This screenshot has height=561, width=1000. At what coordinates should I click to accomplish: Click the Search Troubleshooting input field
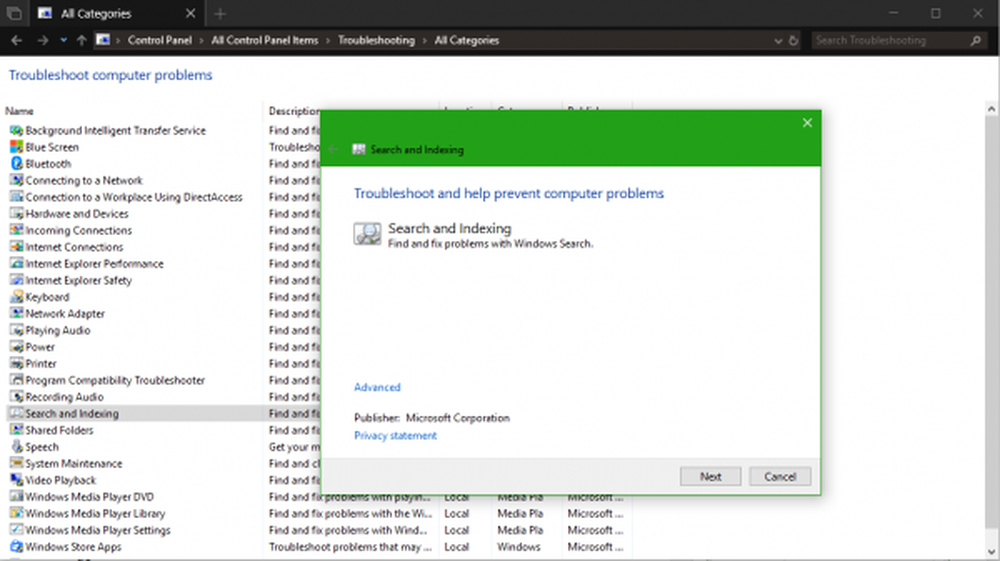click(x=890, y=41)
